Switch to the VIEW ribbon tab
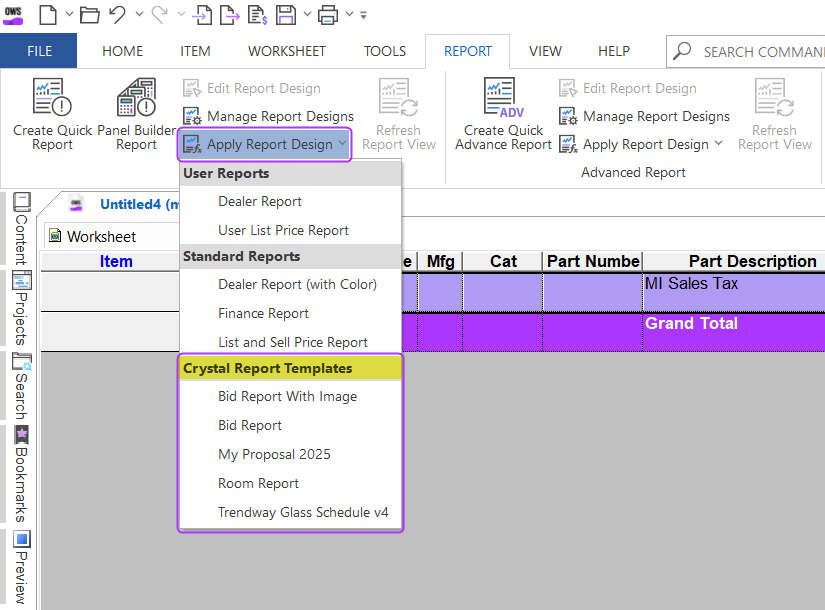This screenshot has width=825, height=610. 545,51
